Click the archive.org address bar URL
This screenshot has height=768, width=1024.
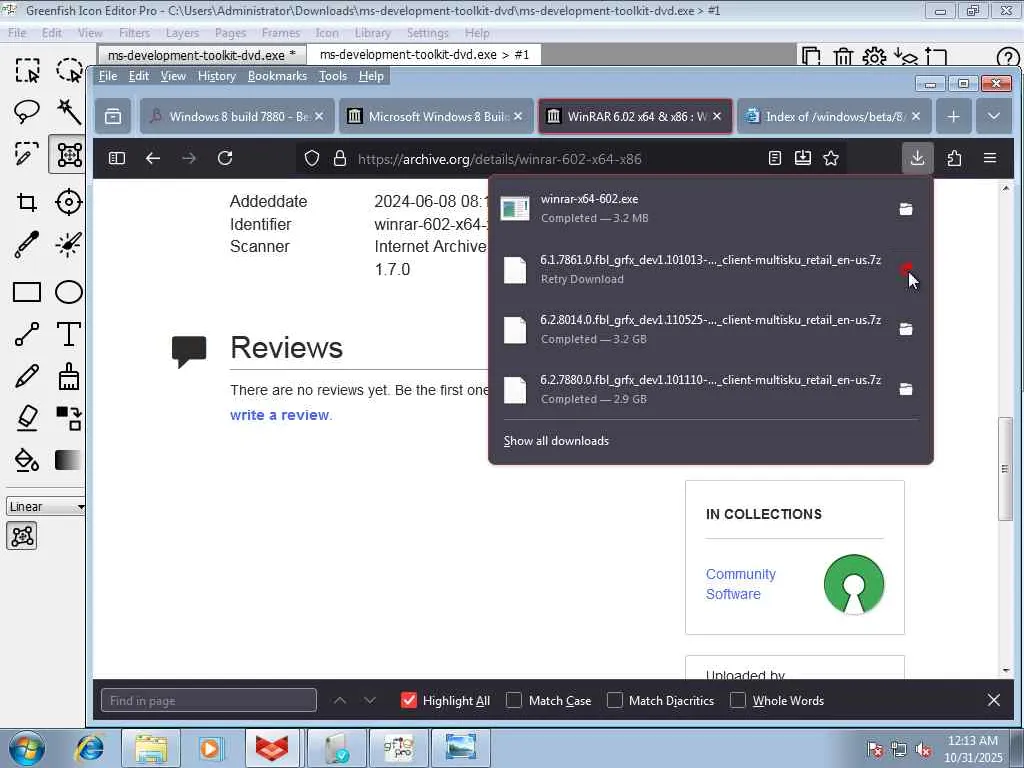tap(500, 159)
